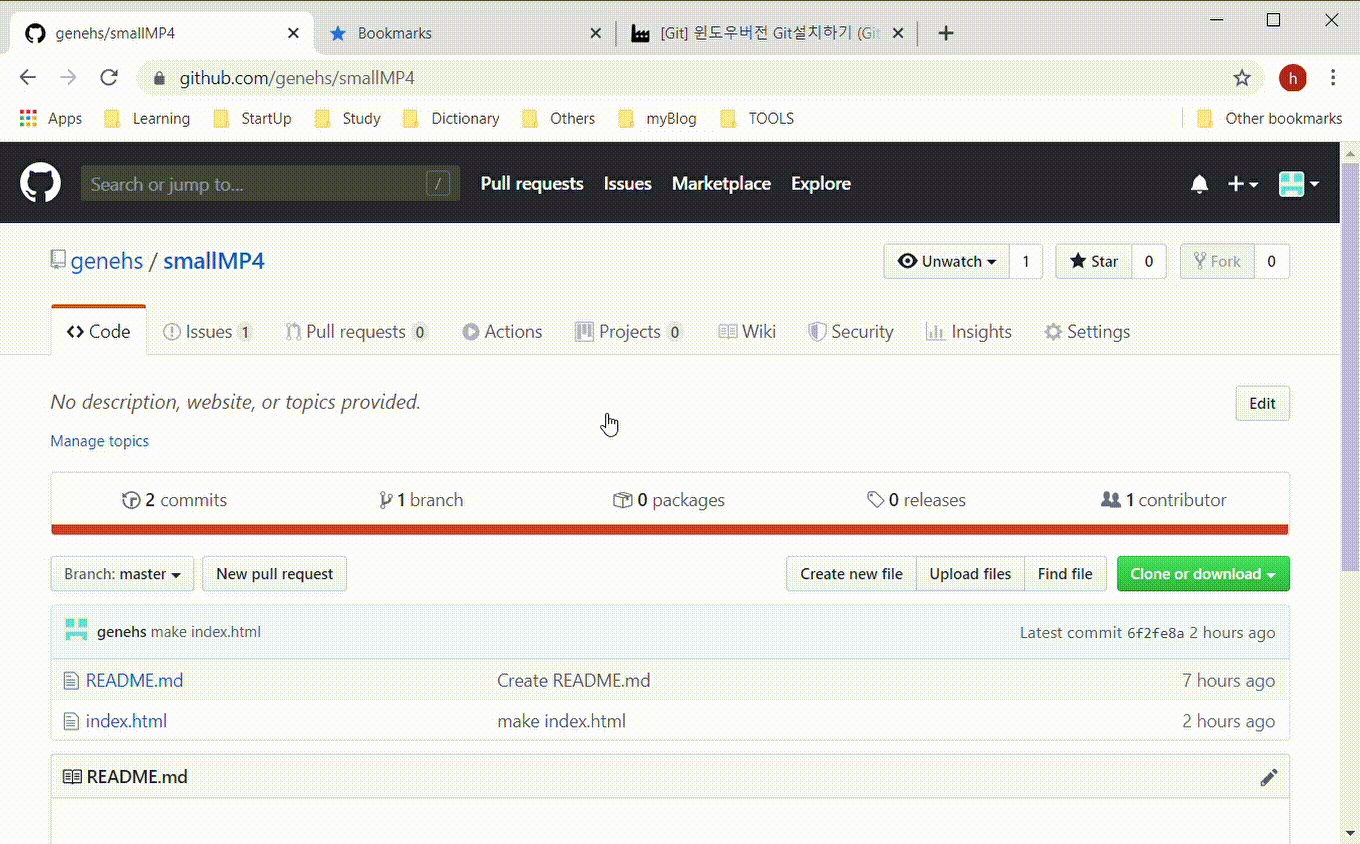Click the New pull request button
Viewport: 1360px width, 844px height.
(275, 574)
